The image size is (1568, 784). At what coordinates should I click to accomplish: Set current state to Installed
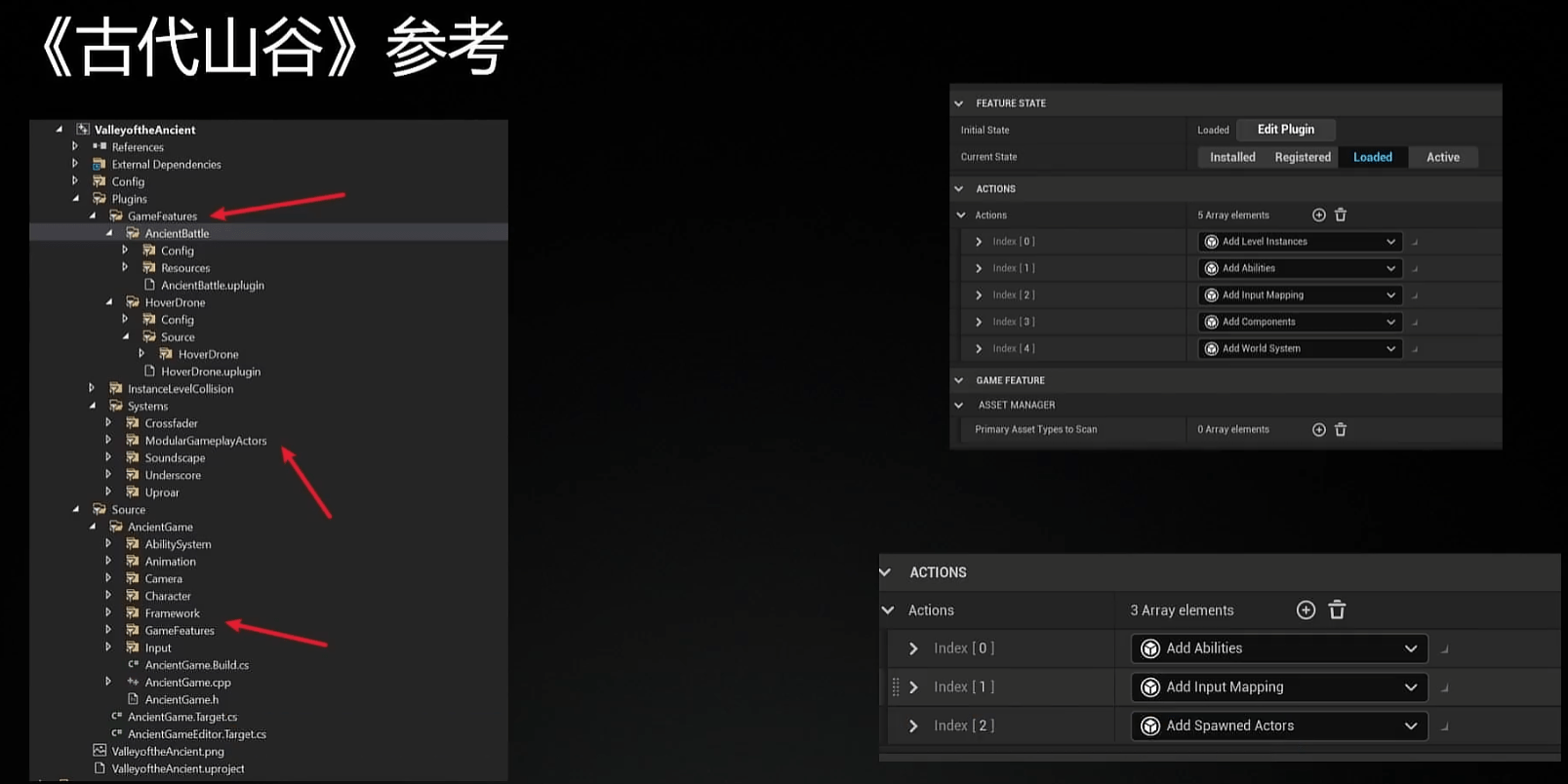tap(1232, 157)
